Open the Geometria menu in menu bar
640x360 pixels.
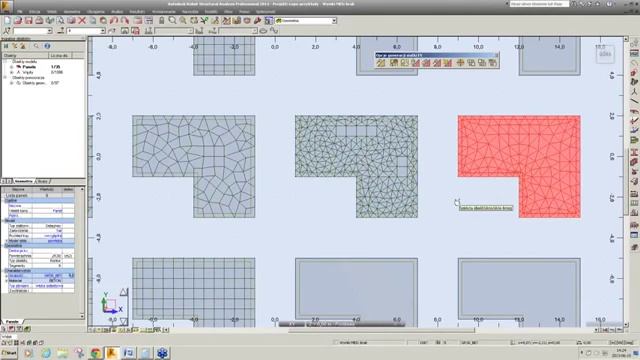tap(72, 11)
